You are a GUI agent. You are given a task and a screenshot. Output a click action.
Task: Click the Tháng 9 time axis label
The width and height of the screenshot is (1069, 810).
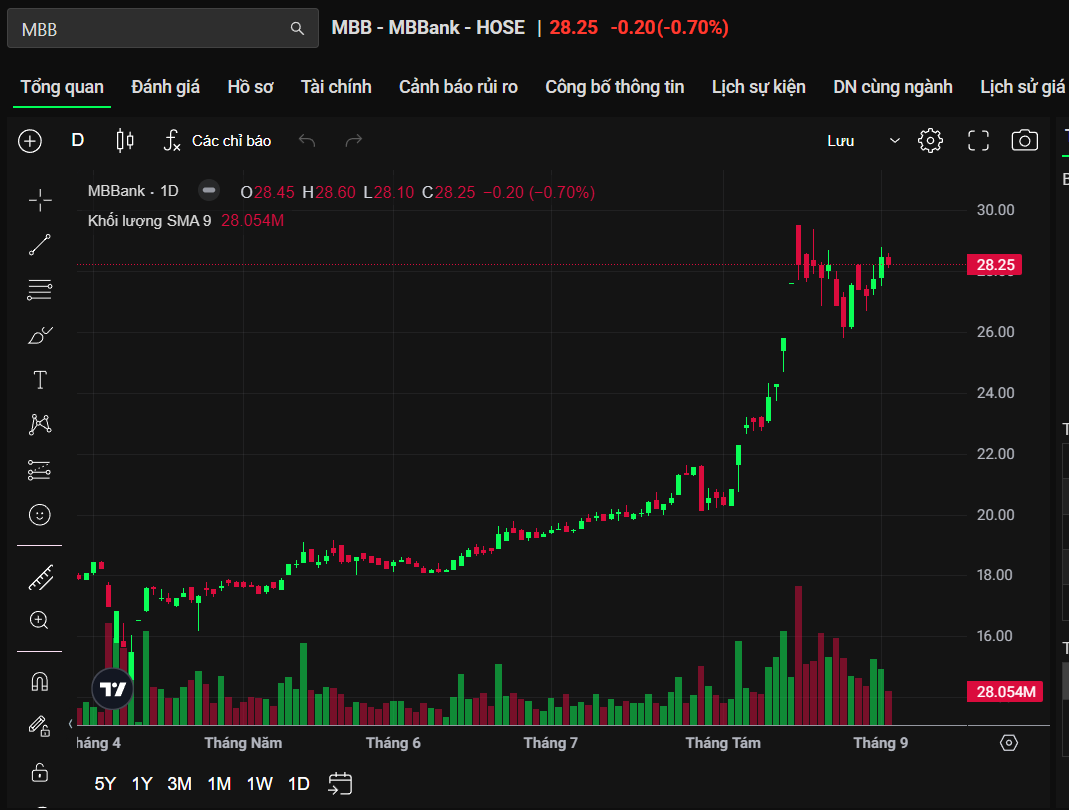point(880,743)
